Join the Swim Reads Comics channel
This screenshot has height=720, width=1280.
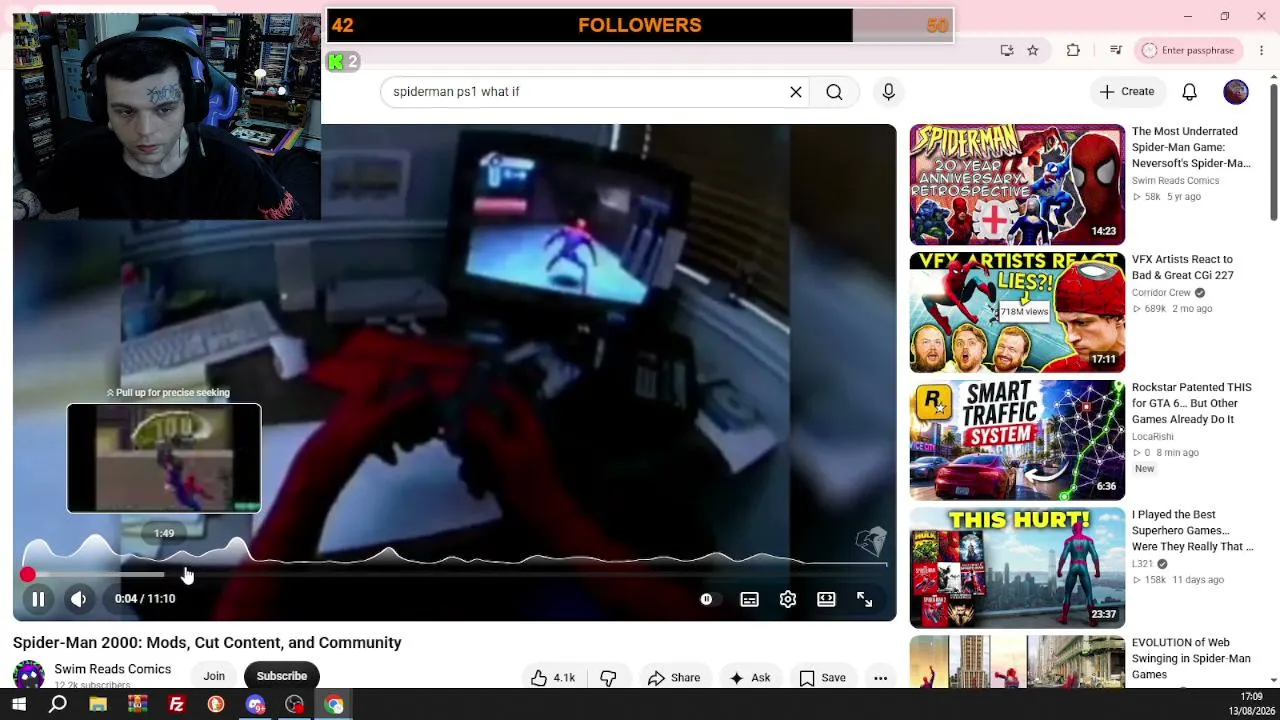click(214, 676)
